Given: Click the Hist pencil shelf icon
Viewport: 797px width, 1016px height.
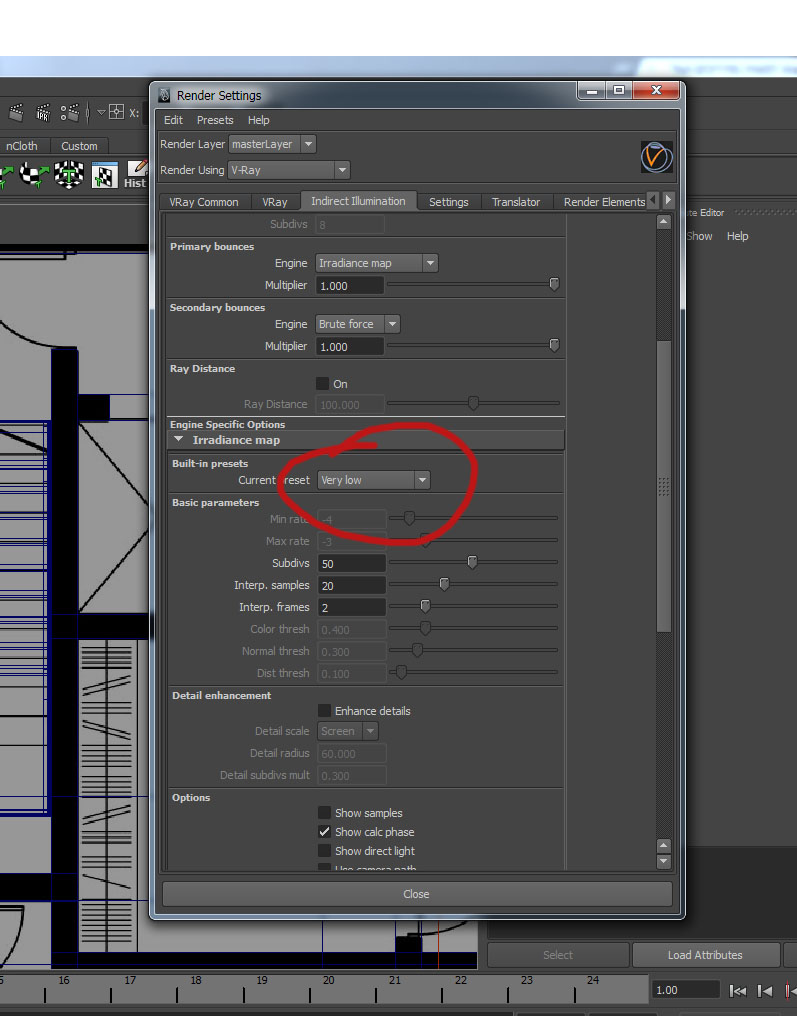Looking at the screenshot, I should [x=136, y=174].
